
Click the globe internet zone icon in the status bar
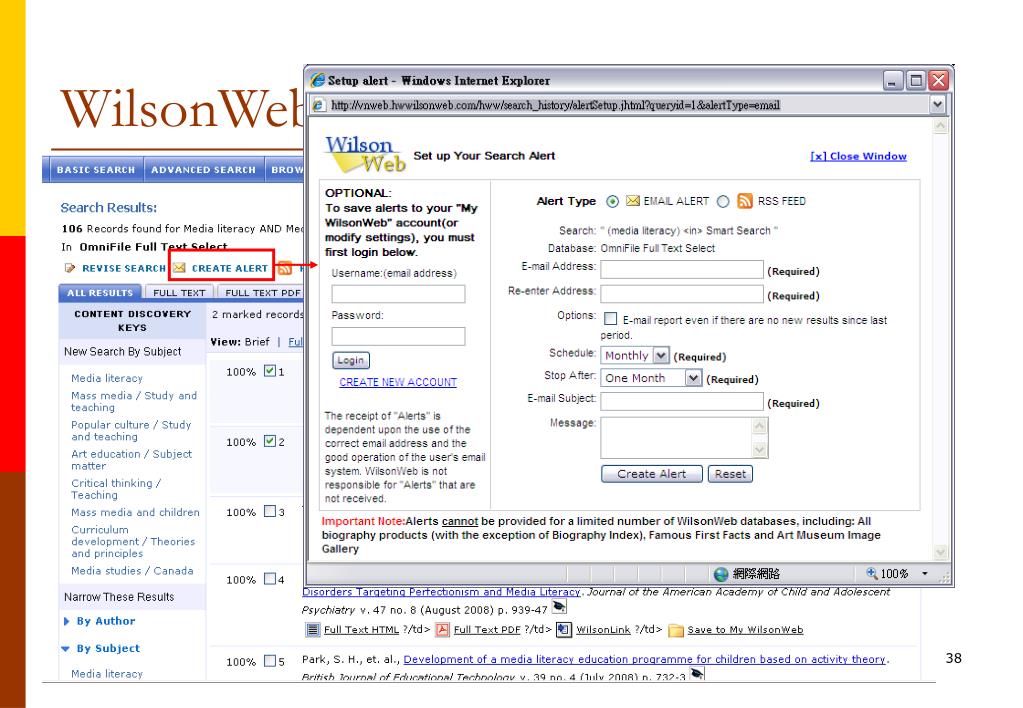pyautogui.click(x=720, y=574)
